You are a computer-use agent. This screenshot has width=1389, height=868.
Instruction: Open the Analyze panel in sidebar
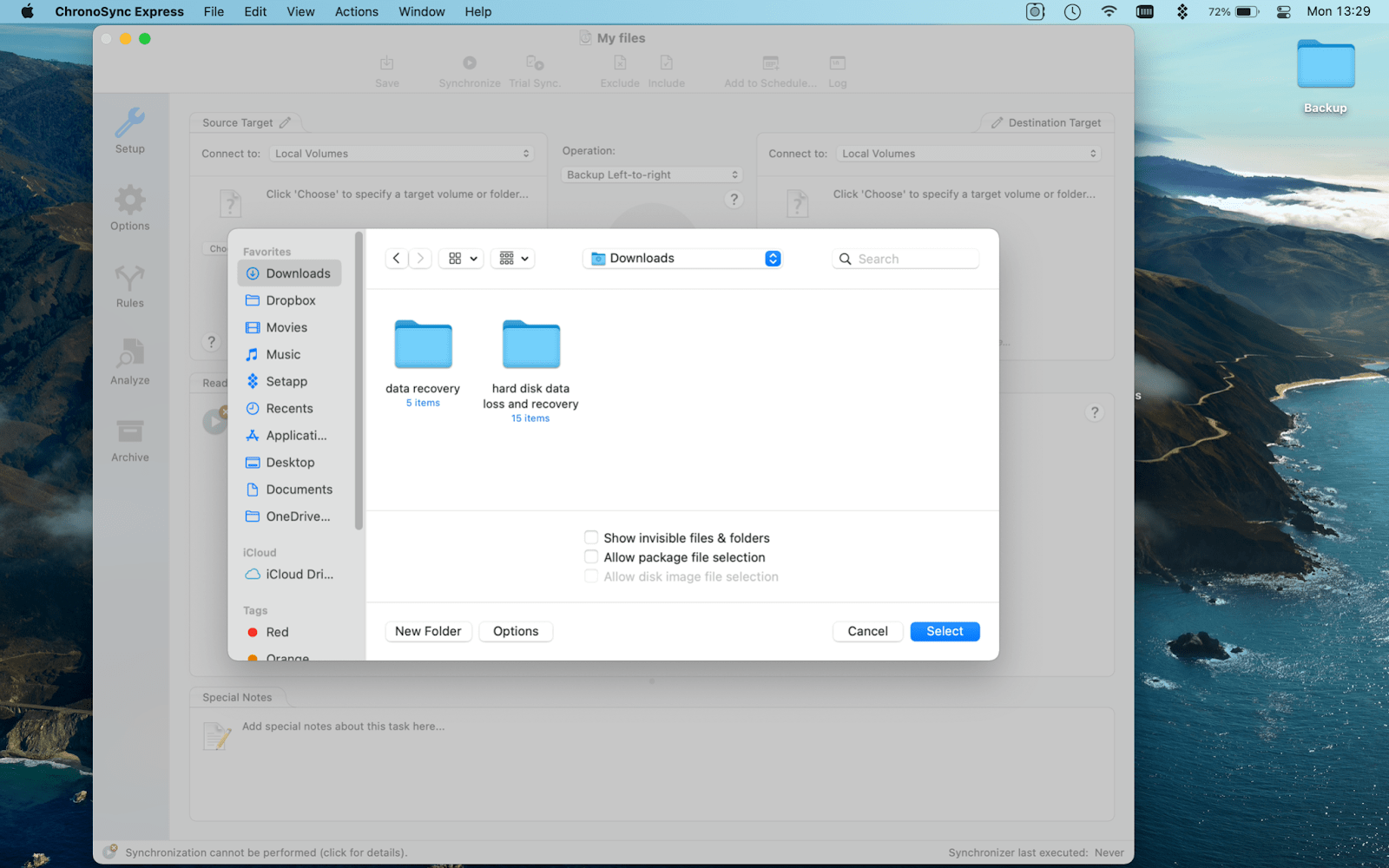(x=130, y=362)
